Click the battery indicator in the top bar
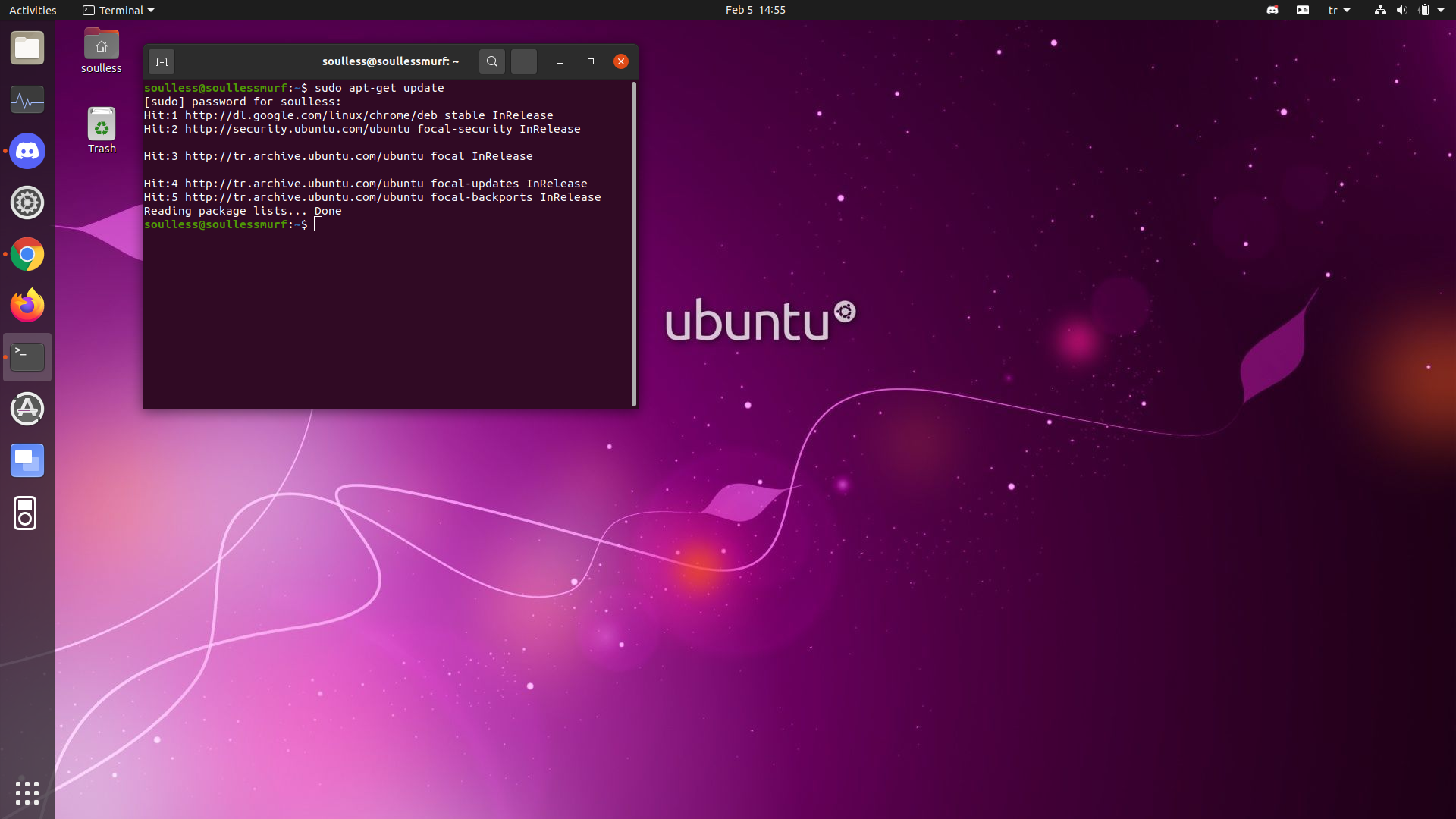Image resolution: width=1456 pixels, height=819 pixels. [1424, 10]
